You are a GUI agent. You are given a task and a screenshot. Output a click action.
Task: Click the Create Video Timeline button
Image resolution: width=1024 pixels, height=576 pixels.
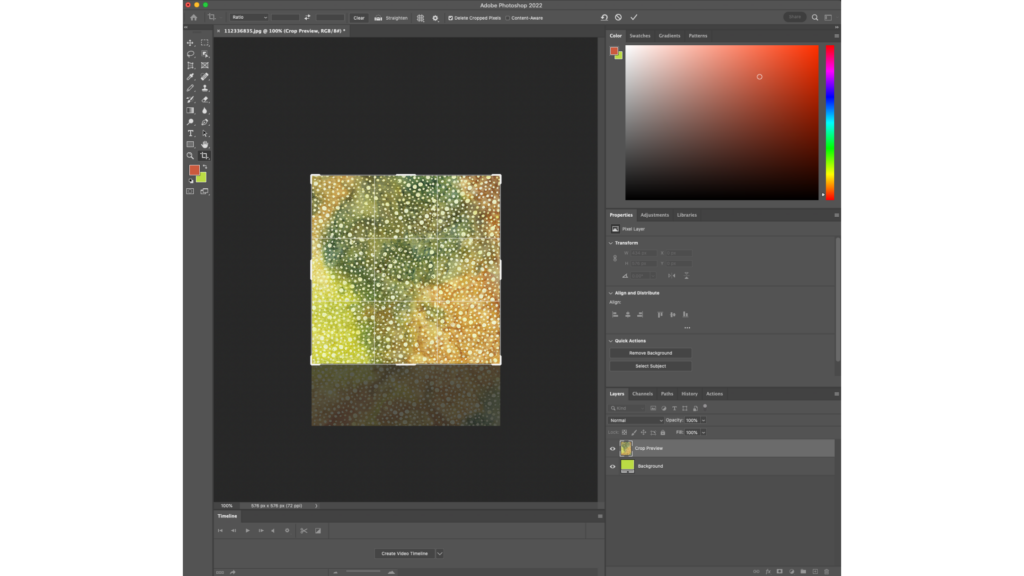pos(404,553)
